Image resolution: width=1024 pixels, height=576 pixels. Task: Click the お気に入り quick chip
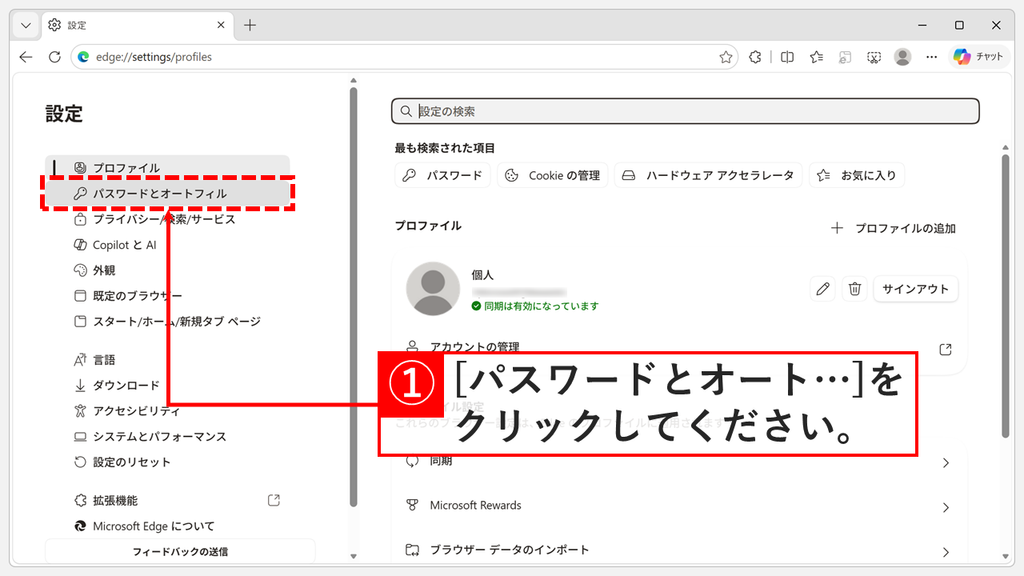(x=857, y=175)
